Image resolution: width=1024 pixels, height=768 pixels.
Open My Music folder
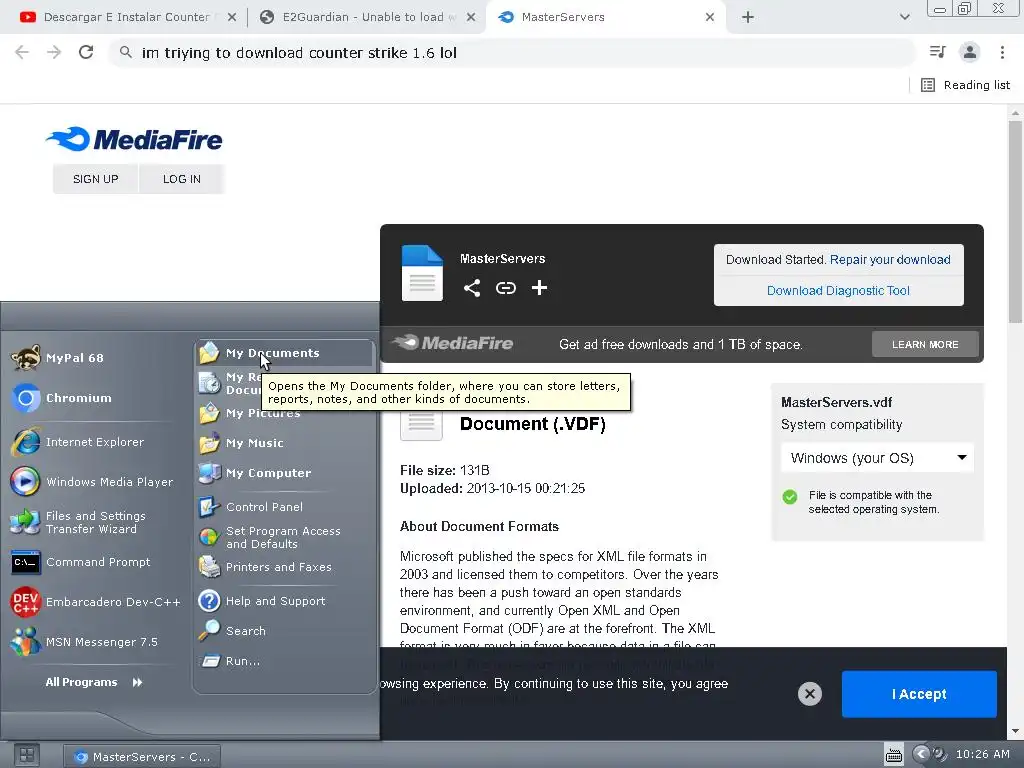point(242,443)
